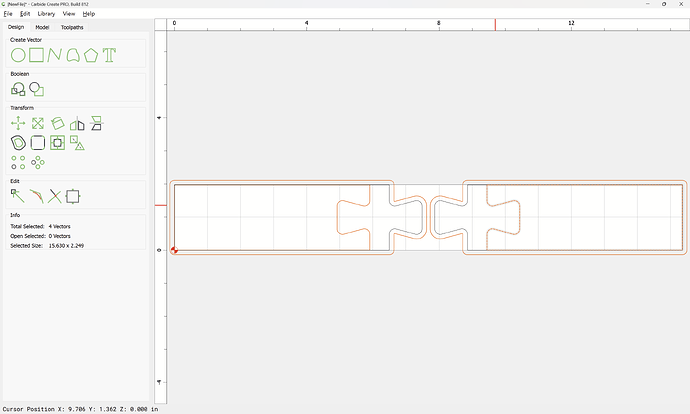Choose the Polyline drawing tool

55,55
